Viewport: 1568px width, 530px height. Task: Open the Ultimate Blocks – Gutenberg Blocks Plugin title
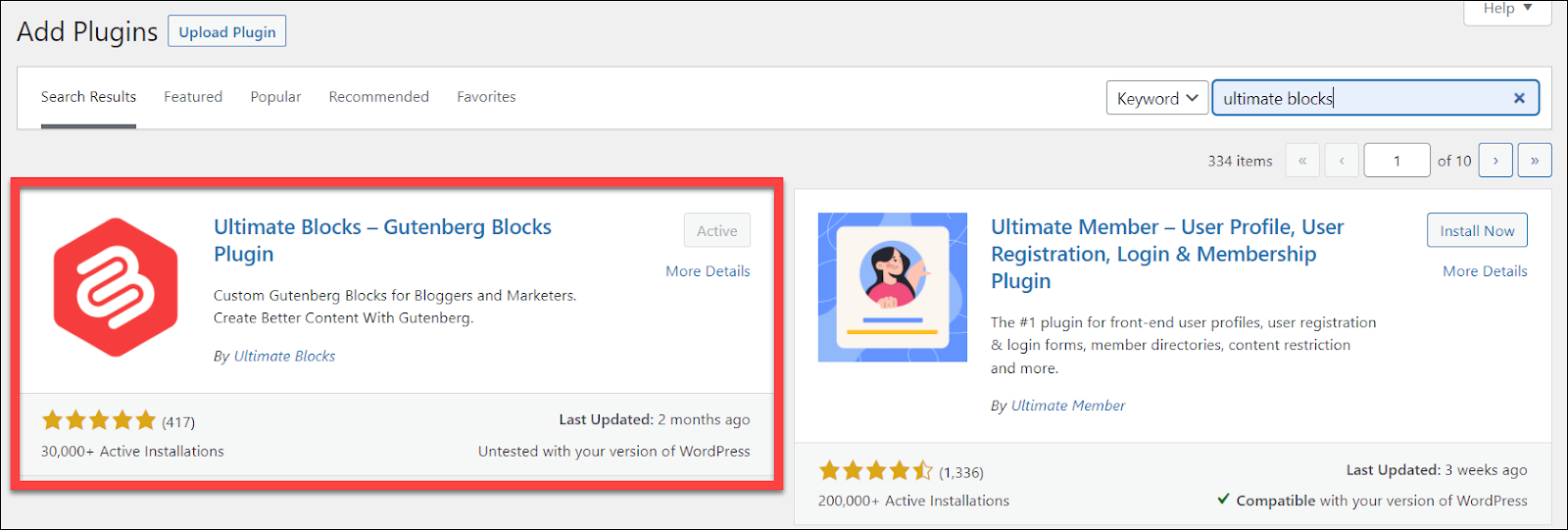click(x=382, y=240)
